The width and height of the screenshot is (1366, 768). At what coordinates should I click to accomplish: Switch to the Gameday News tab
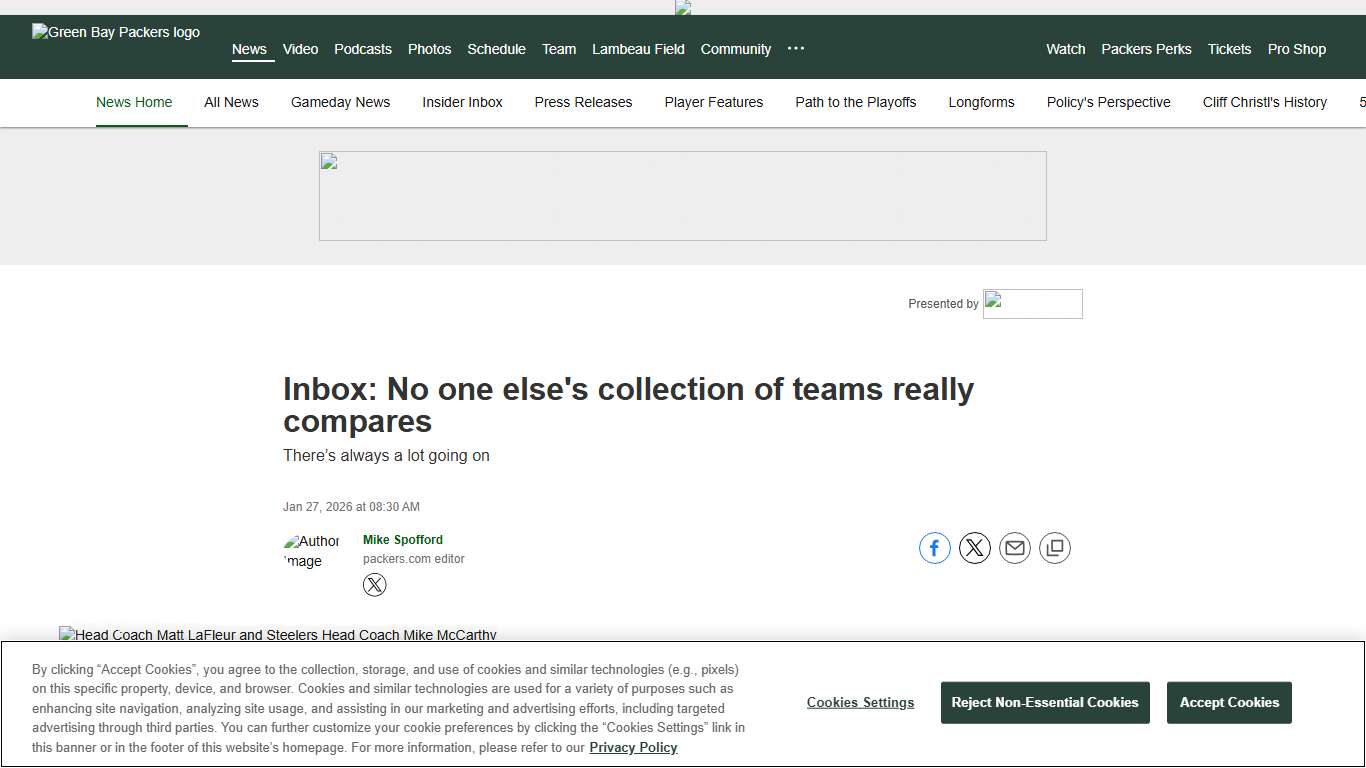(x=340, y=102)
